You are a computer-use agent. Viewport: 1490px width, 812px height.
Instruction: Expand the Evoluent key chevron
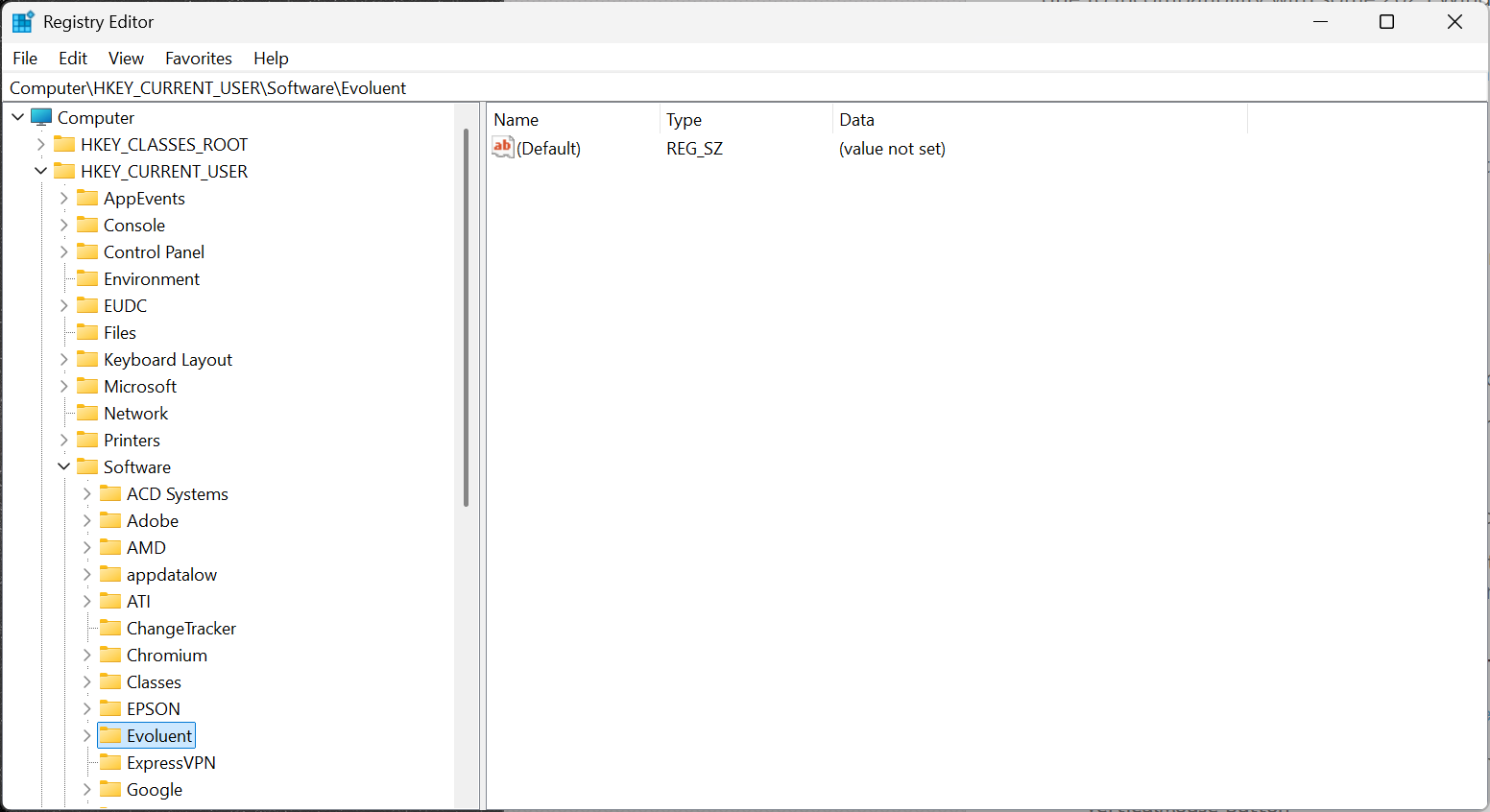86,735
